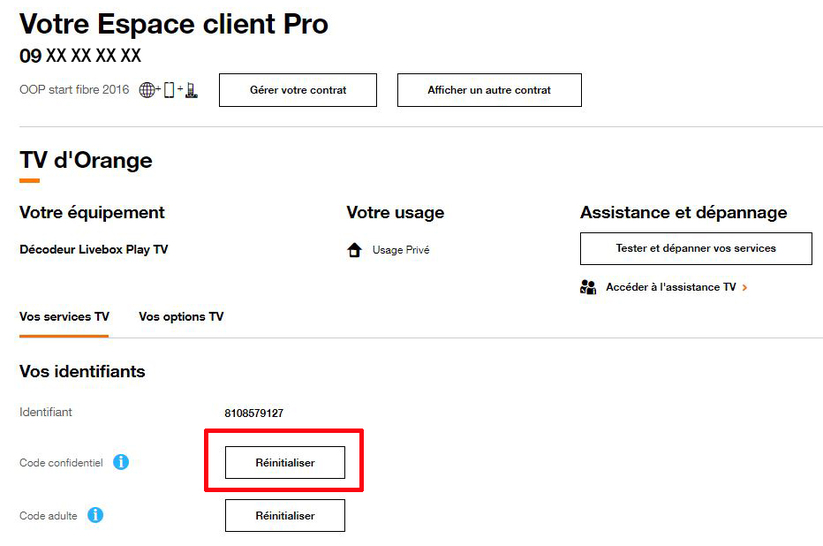Screen dimensions: 823x546
Task: Click the Votre Espace client Pro title
Action: coord(174,25)
